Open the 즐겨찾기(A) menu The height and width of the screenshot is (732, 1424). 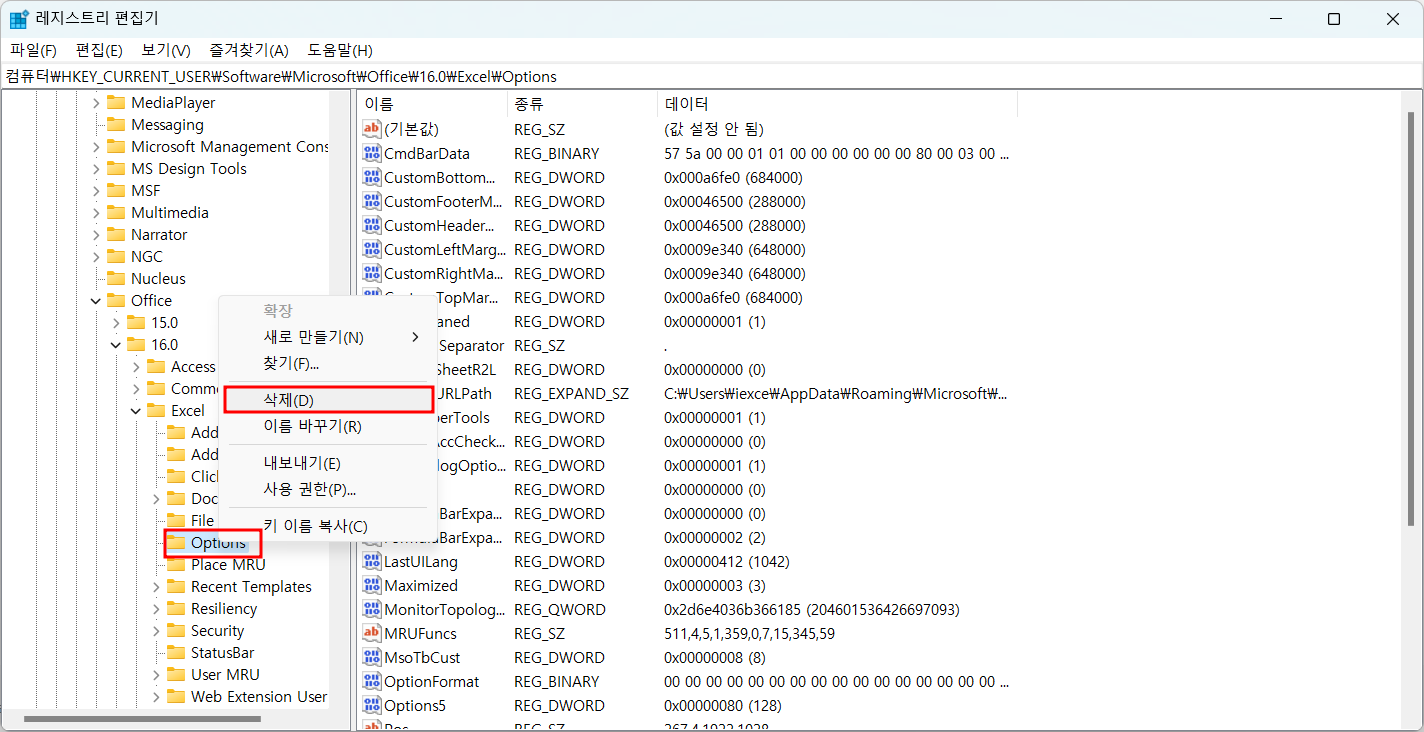pos(249,50)
